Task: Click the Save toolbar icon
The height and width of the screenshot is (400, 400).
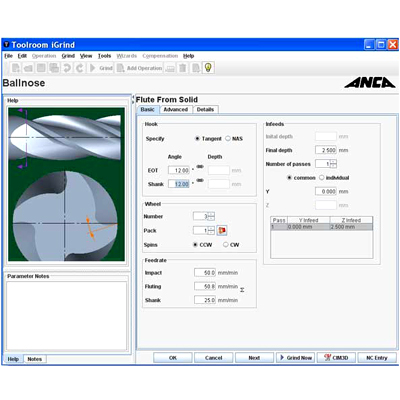Action: (41, 68)
